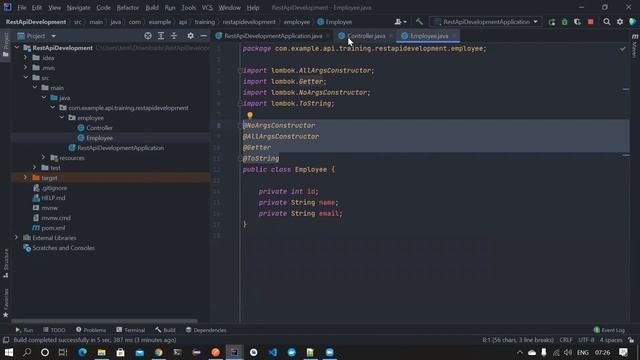This screenshot has width=640, height=360.
Task: Open the VCS menu
Action: coord(207,8)
